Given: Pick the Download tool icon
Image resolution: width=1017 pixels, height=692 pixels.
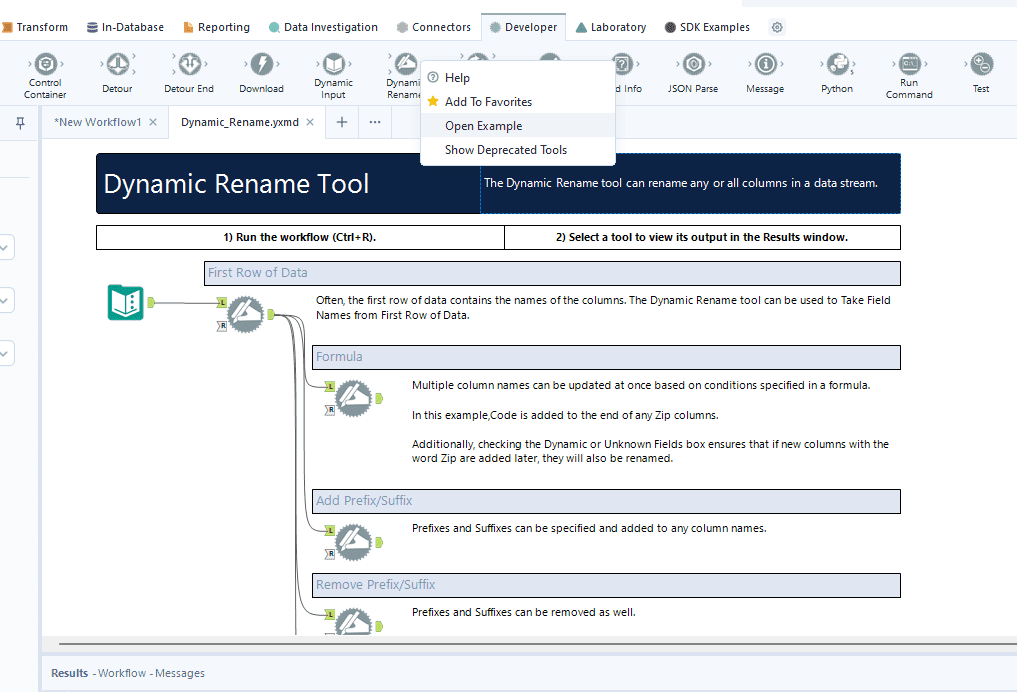Looking at the screenshot, I should [x=261, y=66].
